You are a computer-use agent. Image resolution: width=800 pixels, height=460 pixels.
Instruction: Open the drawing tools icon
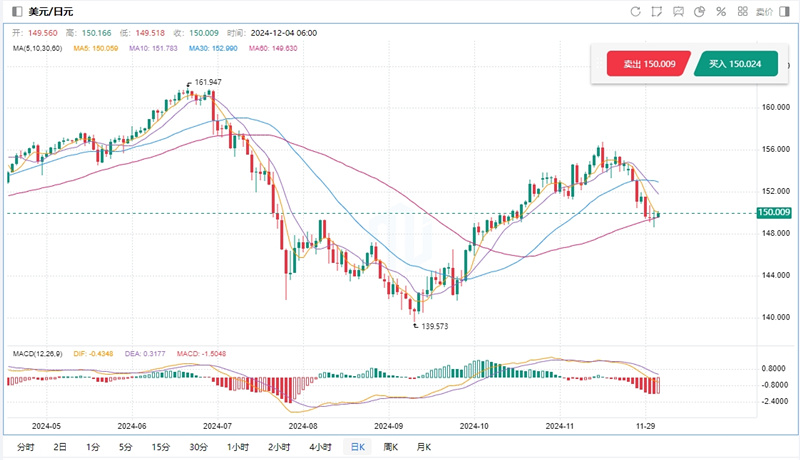click(x=657, y=12)
